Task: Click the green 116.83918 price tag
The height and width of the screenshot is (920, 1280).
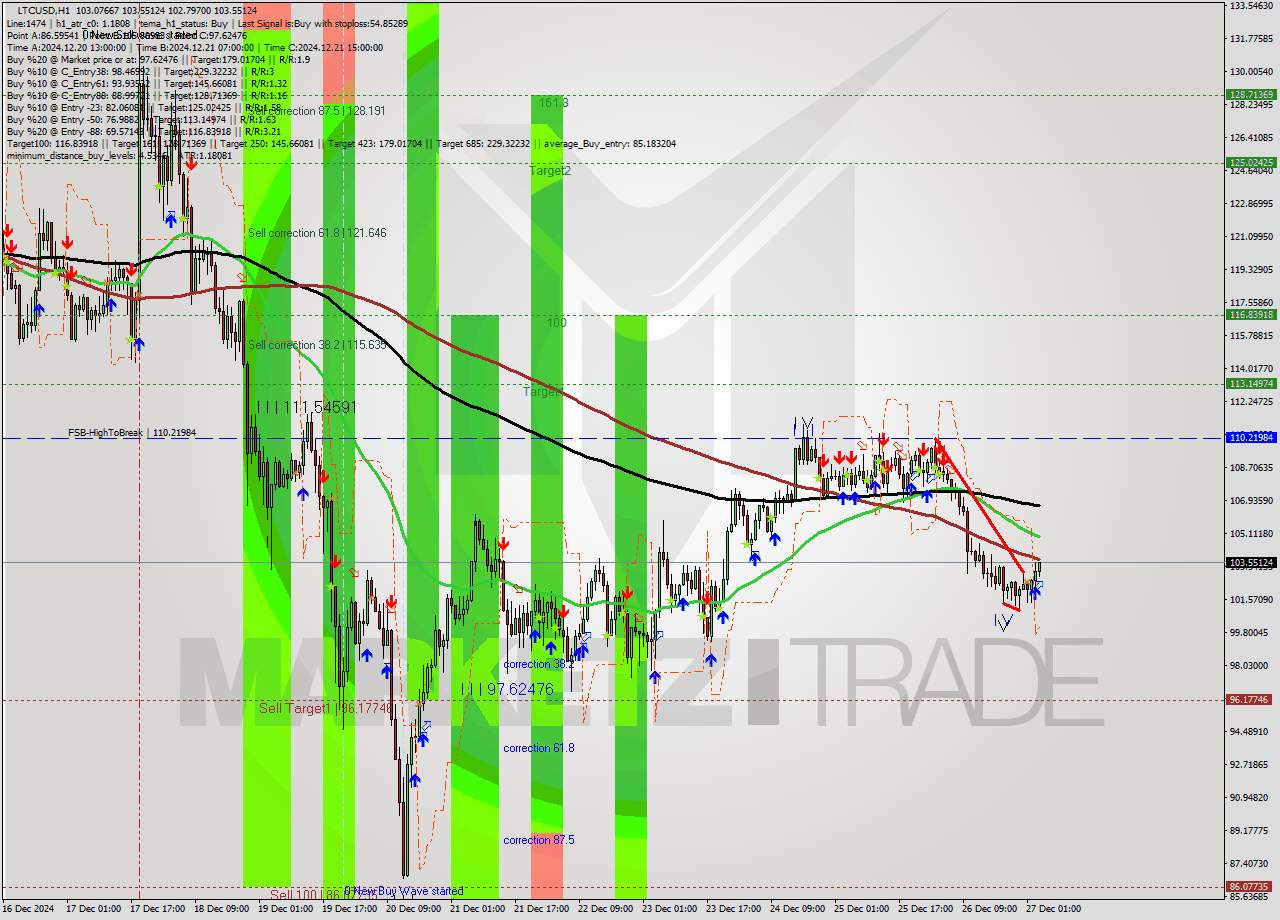Action: click(1250, 314)
